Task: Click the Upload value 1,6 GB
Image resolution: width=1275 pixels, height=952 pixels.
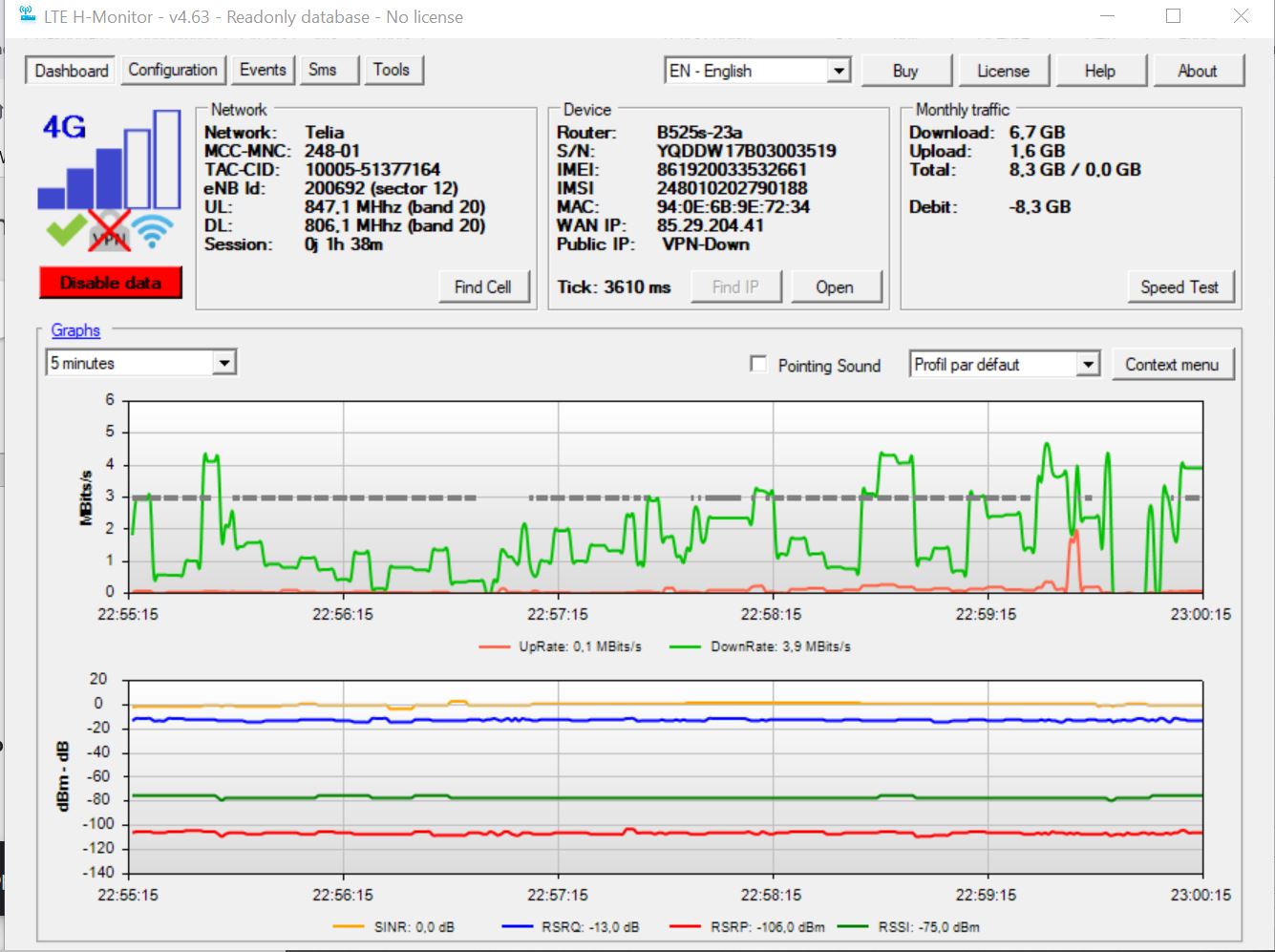Action: (x=1037, y=151)
